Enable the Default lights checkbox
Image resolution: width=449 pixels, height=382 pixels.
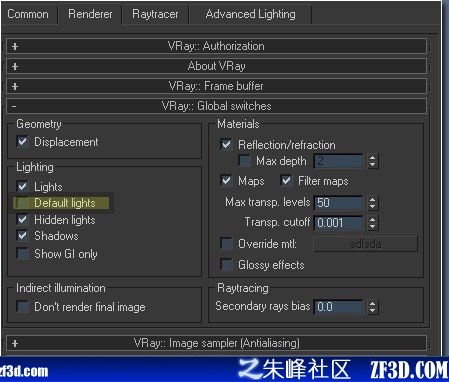click(22, 203)
